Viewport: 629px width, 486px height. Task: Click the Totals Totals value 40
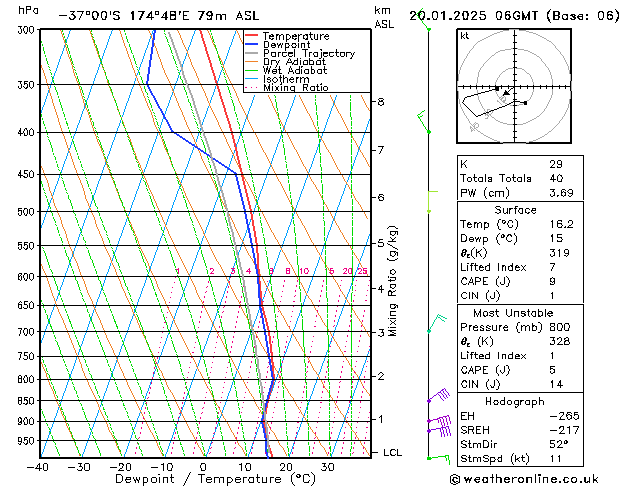[x=556, y=178]
